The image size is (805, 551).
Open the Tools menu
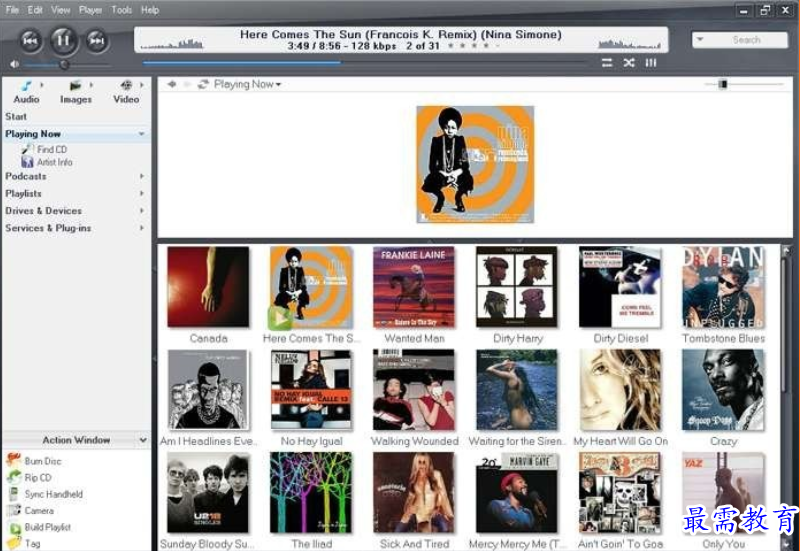pos(122,10)
